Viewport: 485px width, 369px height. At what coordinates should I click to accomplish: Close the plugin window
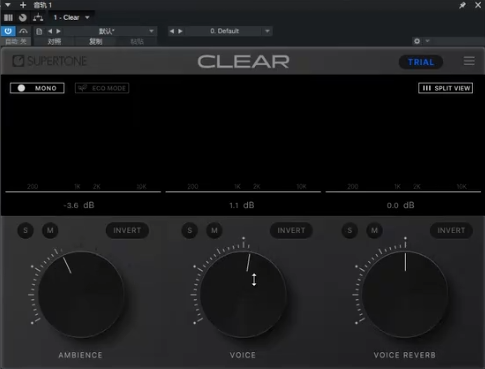click(478, 5)
